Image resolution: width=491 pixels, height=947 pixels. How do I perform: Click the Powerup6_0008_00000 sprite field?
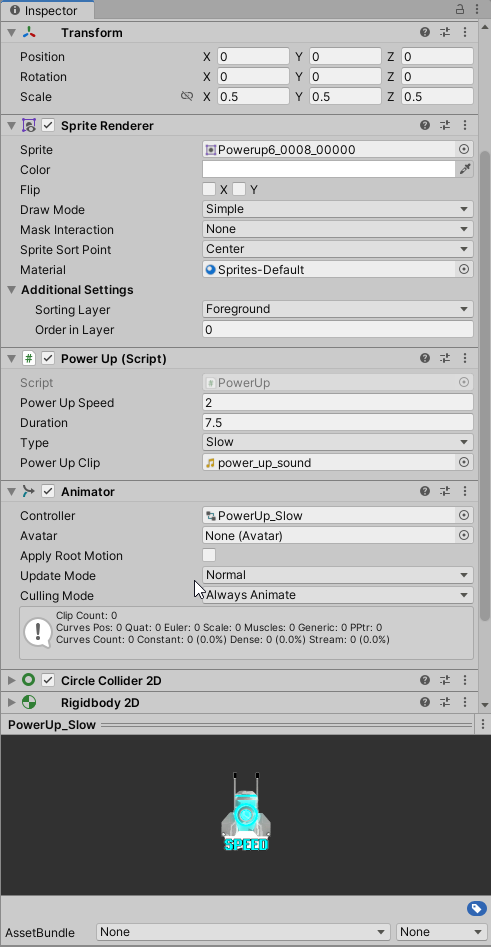[x=330, y=150]
